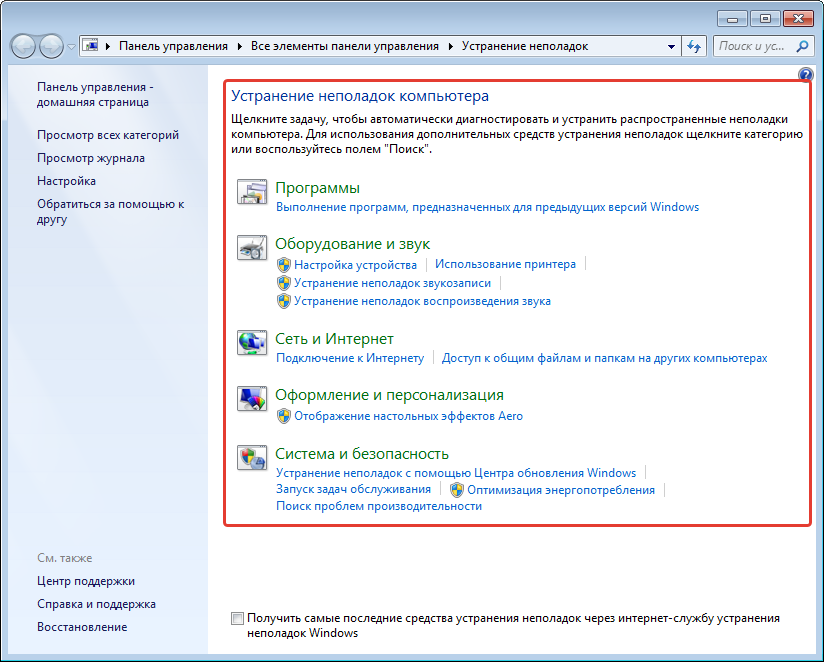Open Настройка in the sidebar

coord(66,181)
